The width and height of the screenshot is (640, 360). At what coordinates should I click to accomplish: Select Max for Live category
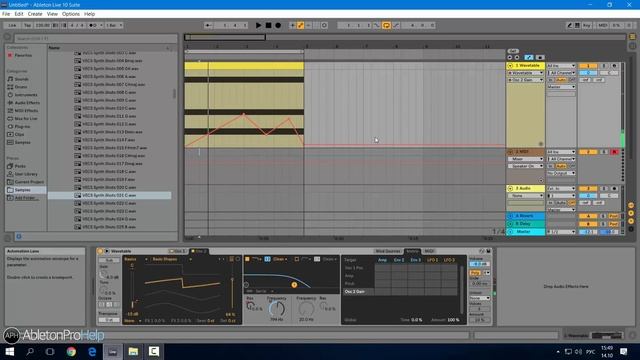coord(26,119)
